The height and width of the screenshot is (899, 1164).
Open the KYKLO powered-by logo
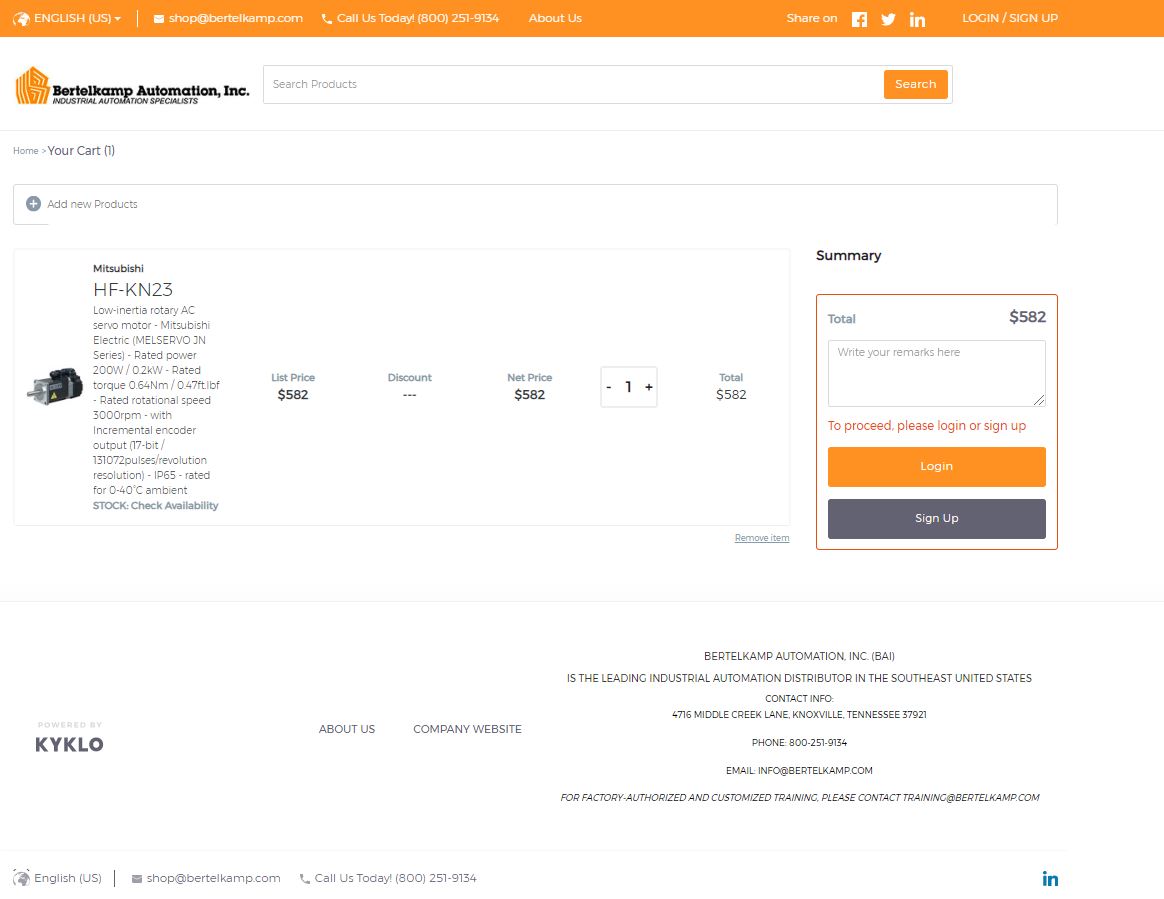70,737
